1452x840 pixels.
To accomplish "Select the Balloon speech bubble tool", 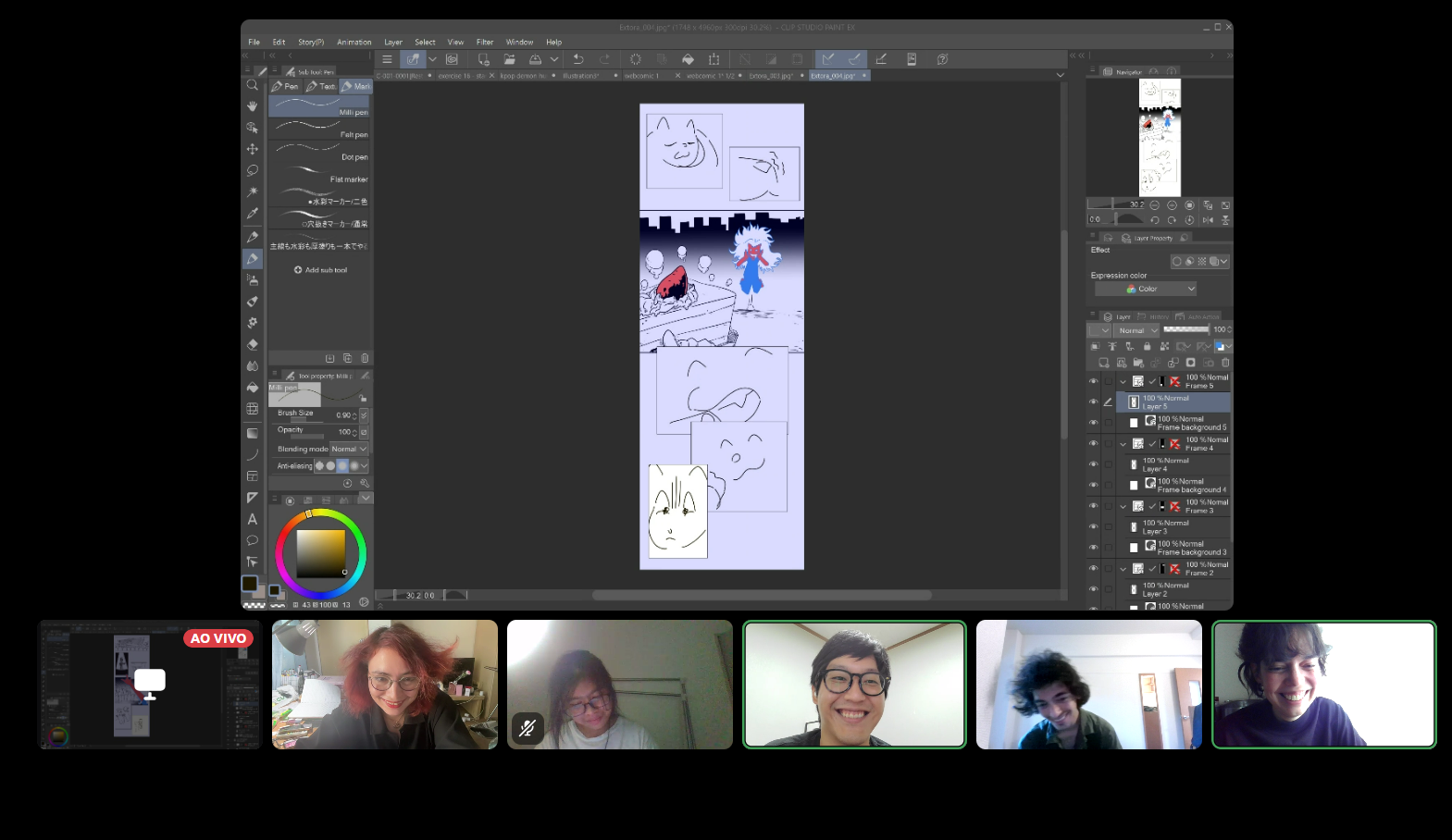I will pyautogui.click(x=252, y=540).
